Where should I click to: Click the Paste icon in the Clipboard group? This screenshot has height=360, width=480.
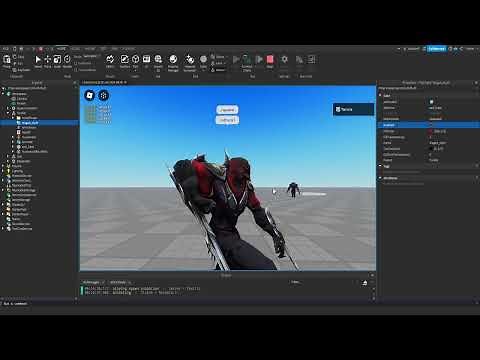(6, 60)
